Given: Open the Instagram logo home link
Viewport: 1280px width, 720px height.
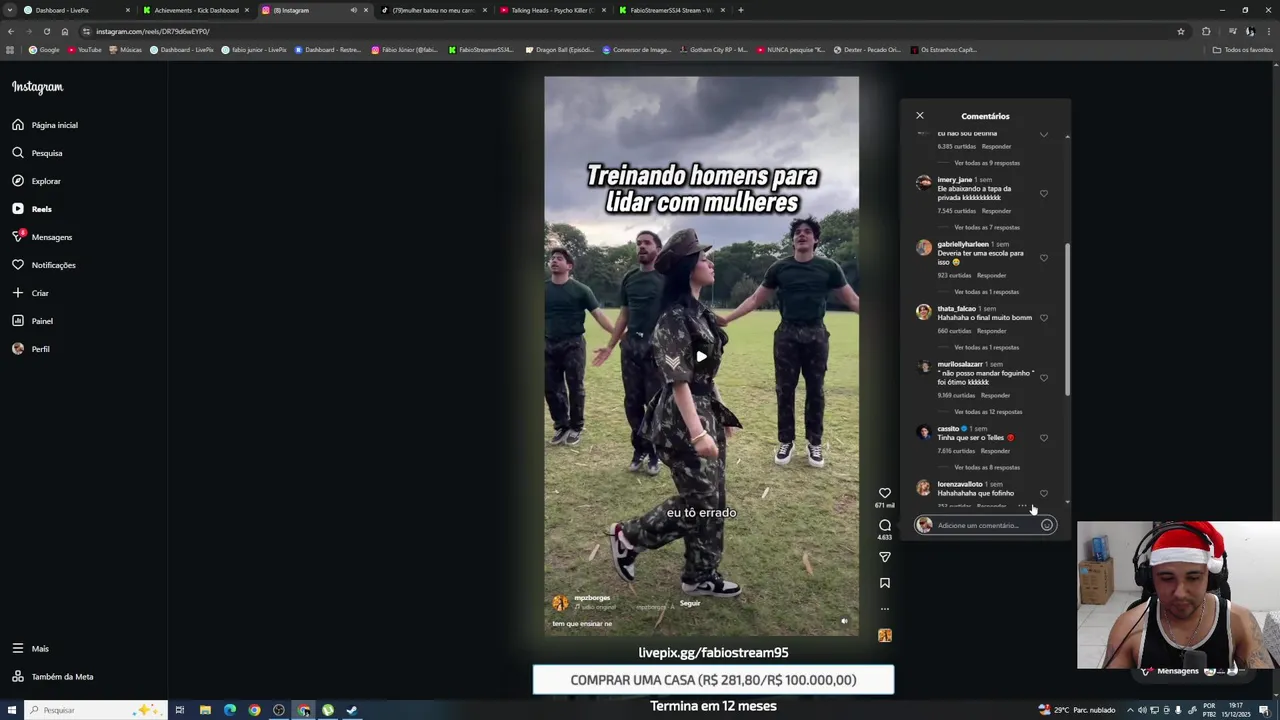Looking at the screenshot, I should [x=37, y=87].
